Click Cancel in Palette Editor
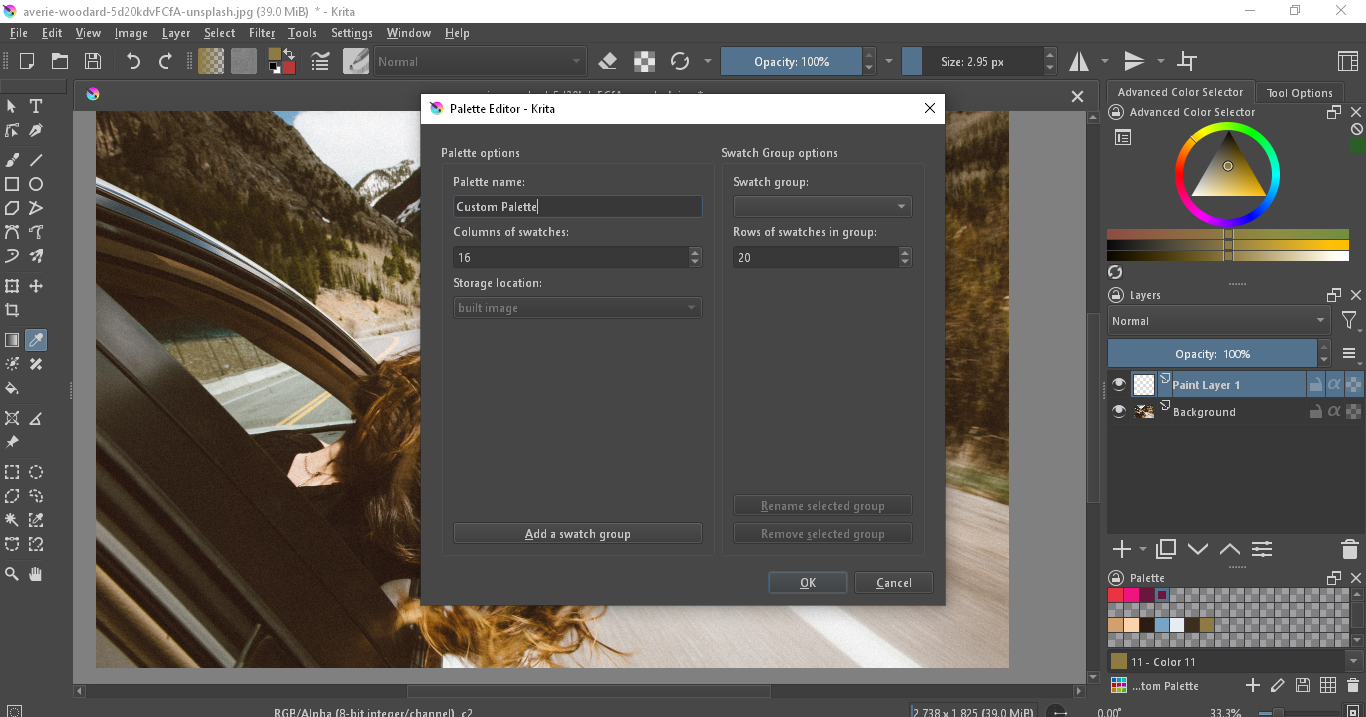Viewport: 1366px width, 717px height. click(894, 583)
